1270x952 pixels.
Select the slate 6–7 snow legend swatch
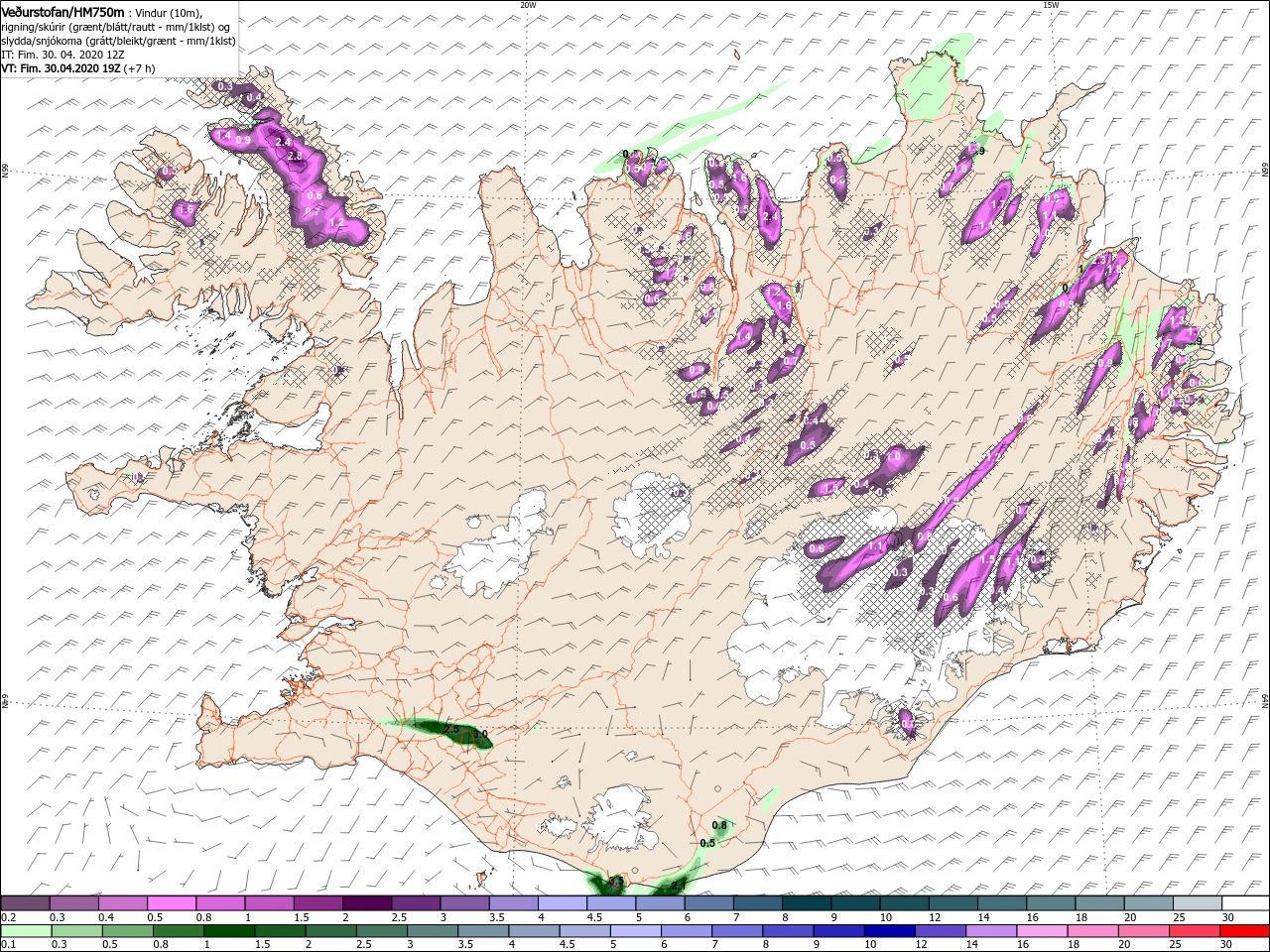point(708,904)
